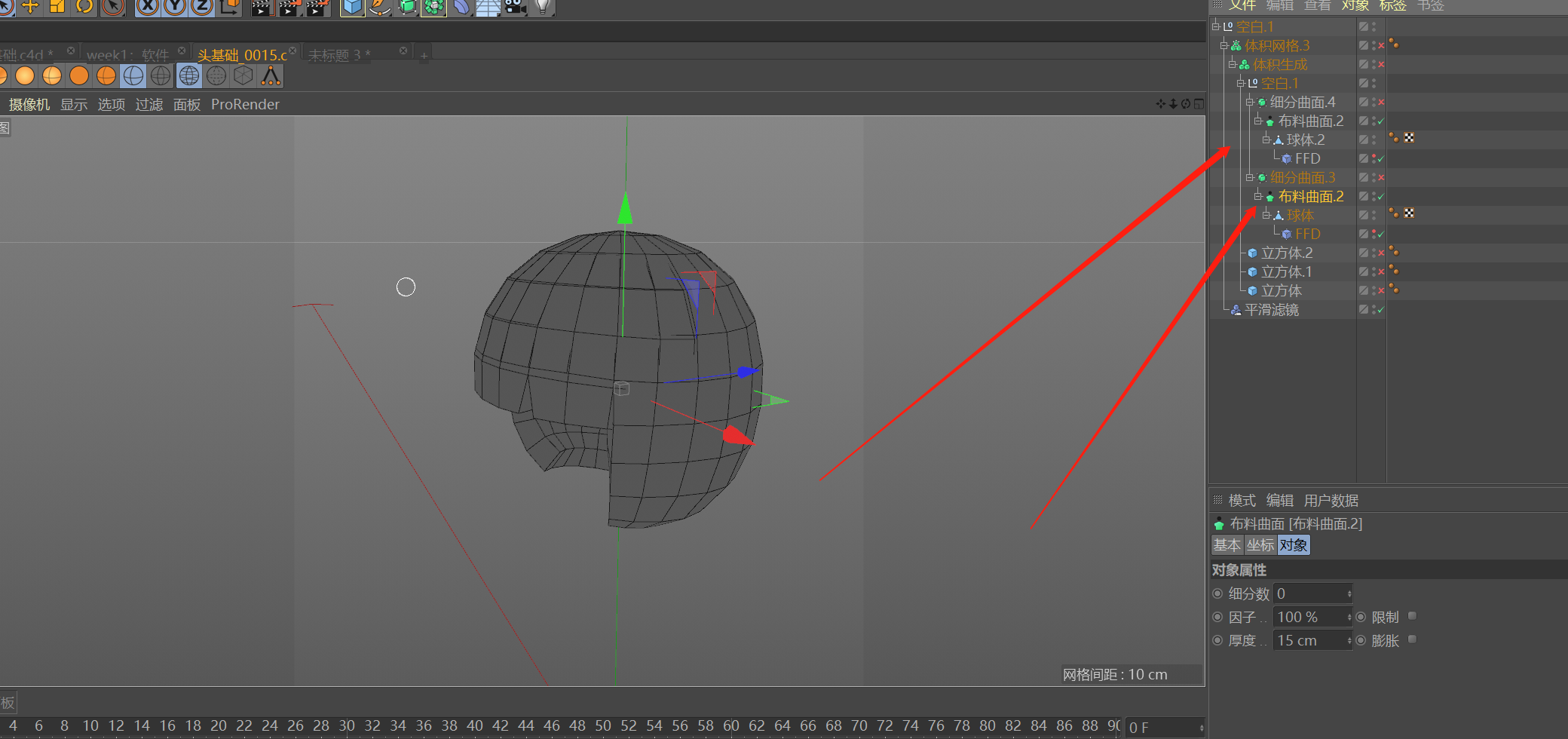Select the Box display mode icon

tap(243, 75)
